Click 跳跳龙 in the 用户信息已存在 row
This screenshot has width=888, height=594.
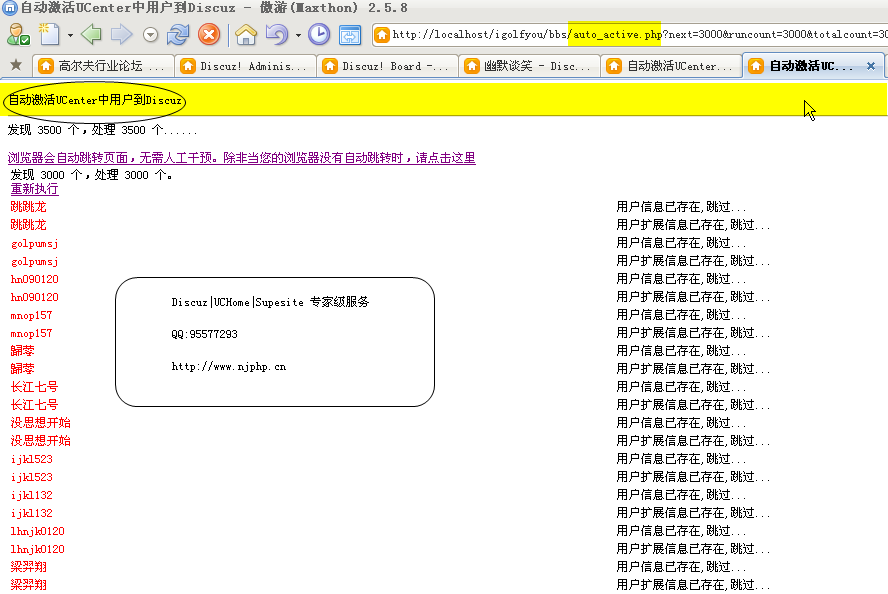click(28, 207)
